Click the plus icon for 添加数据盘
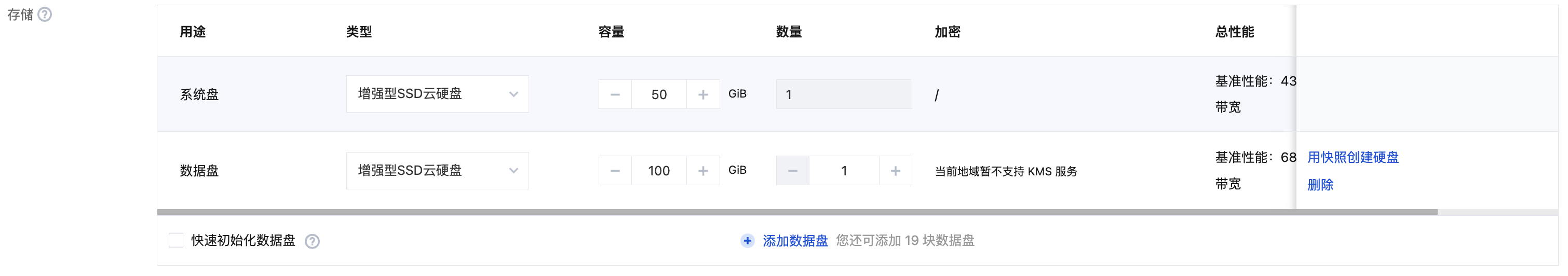Viewport: 1568px width, 276px height. click(748, 241)
